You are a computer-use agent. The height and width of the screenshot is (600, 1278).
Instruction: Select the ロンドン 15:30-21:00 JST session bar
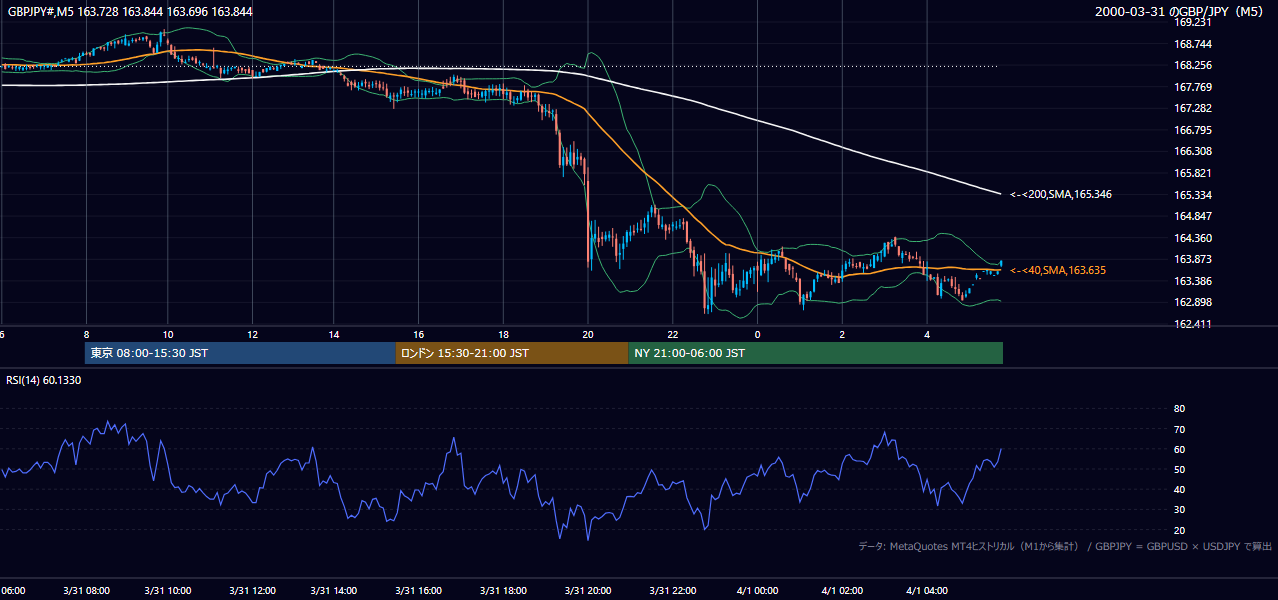[x=512, y=353]
